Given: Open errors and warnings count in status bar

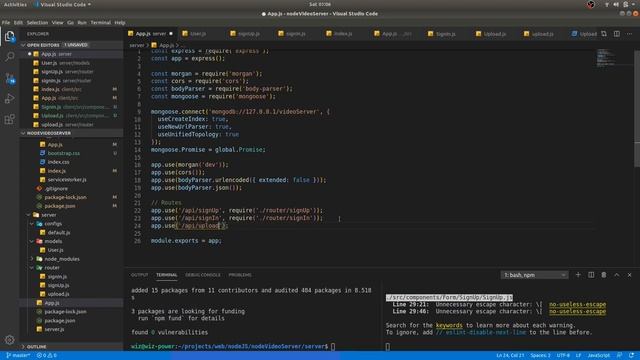Looking at the screenshot, I should (47, 356).
